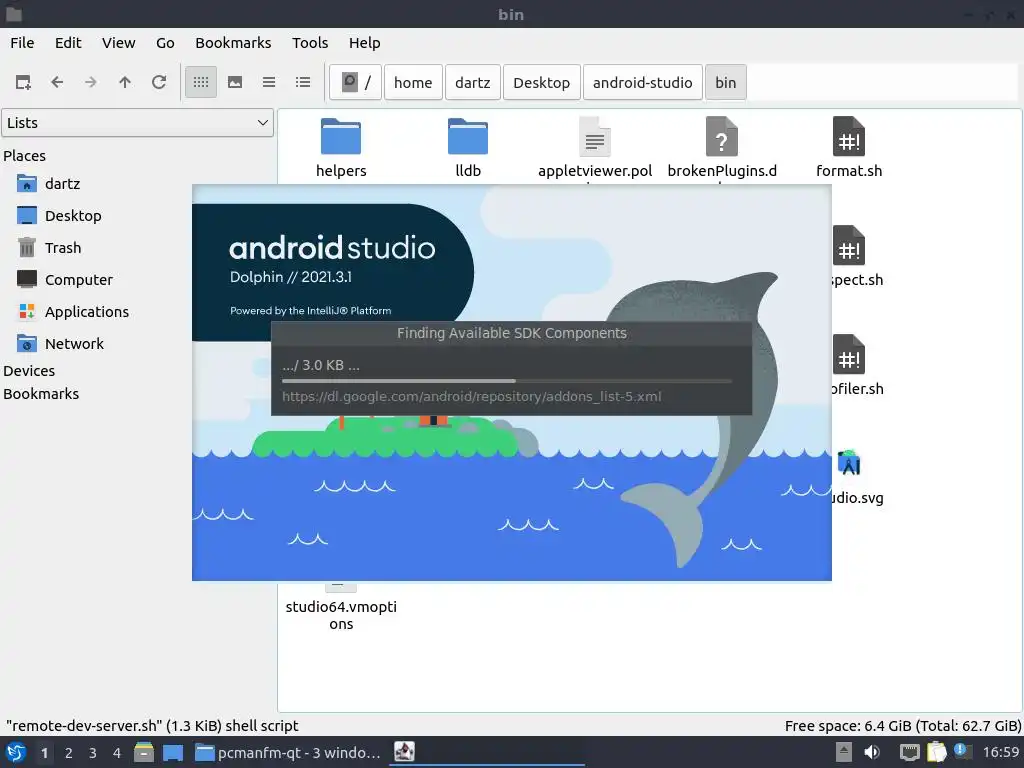Select the format.sh script icon
The height and width of the screenshot is (768, 1024).
pos(849,136)
